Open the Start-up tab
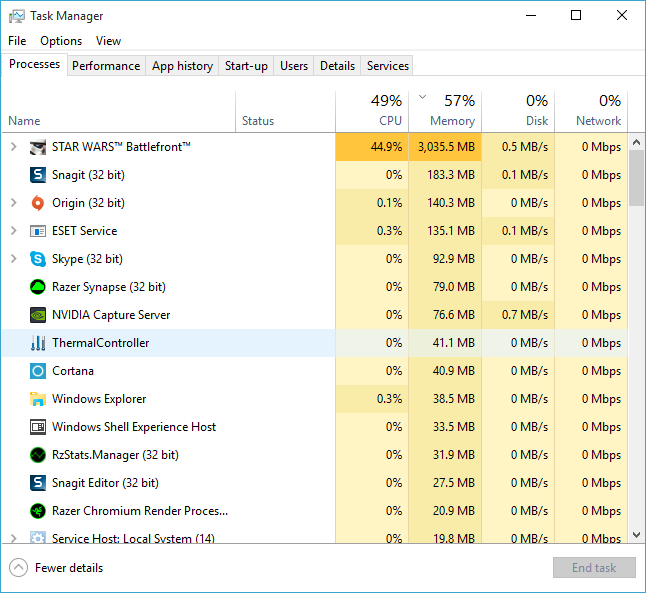646x593 pixels. tap(246, 66)
